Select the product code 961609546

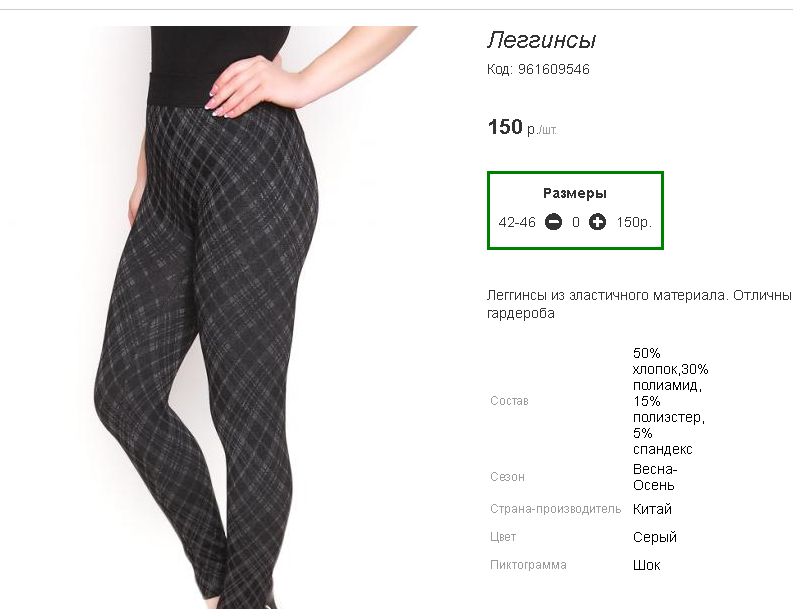554,69
